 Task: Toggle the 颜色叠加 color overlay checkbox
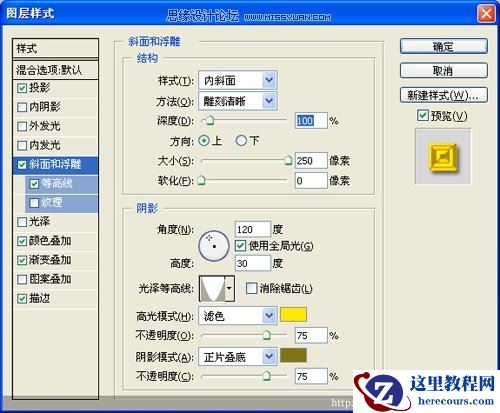(22, 241)
